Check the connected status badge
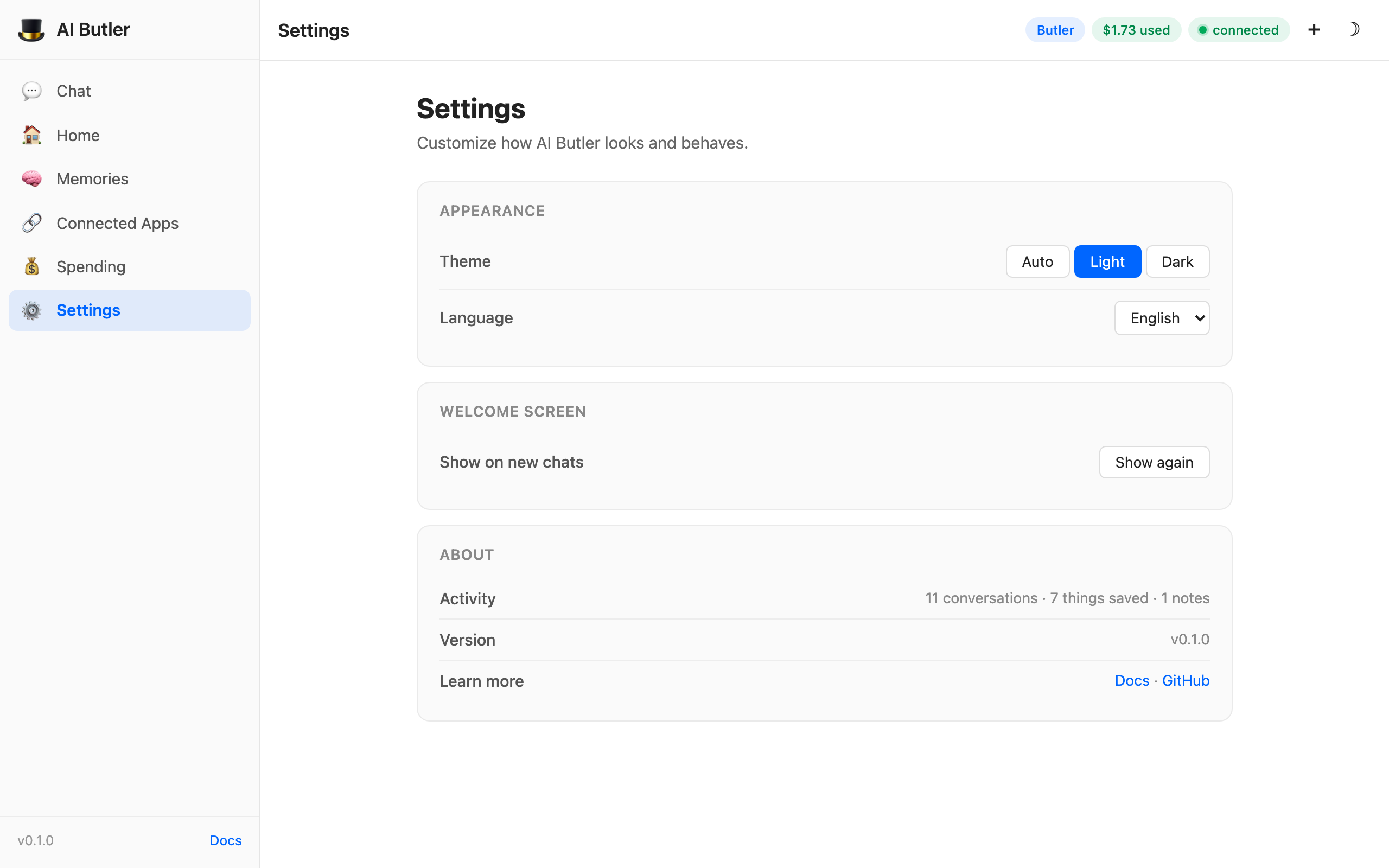Image resolution: width=1389 pixels, height=868 pixels. [1239, 29]
